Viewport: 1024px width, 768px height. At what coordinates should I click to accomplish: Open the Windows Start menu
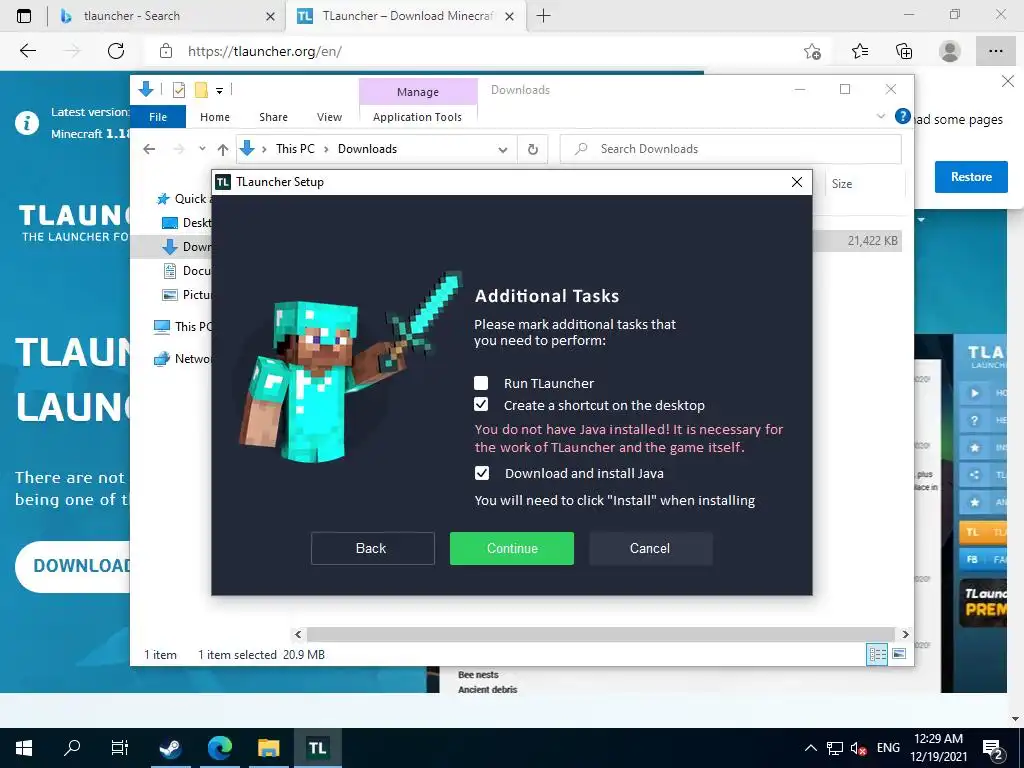[24, 748]
